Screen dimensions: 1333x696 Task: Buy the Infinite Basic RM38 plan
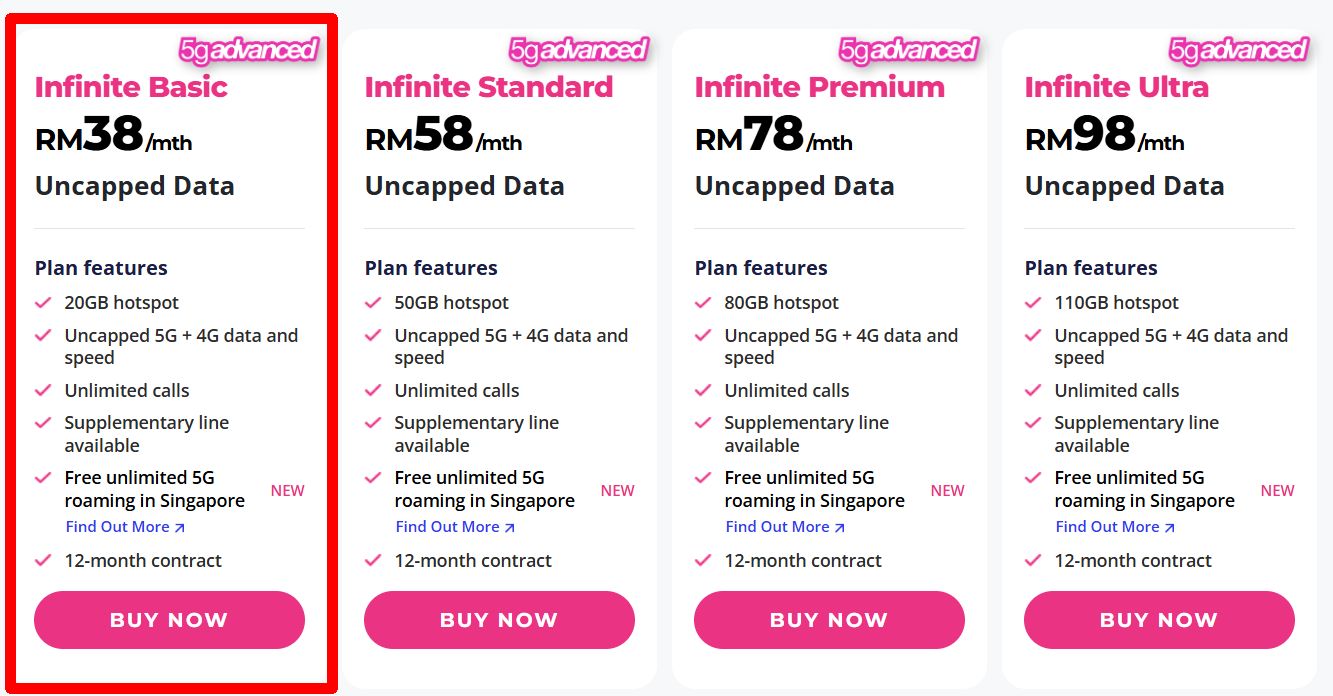click(169, 620)
